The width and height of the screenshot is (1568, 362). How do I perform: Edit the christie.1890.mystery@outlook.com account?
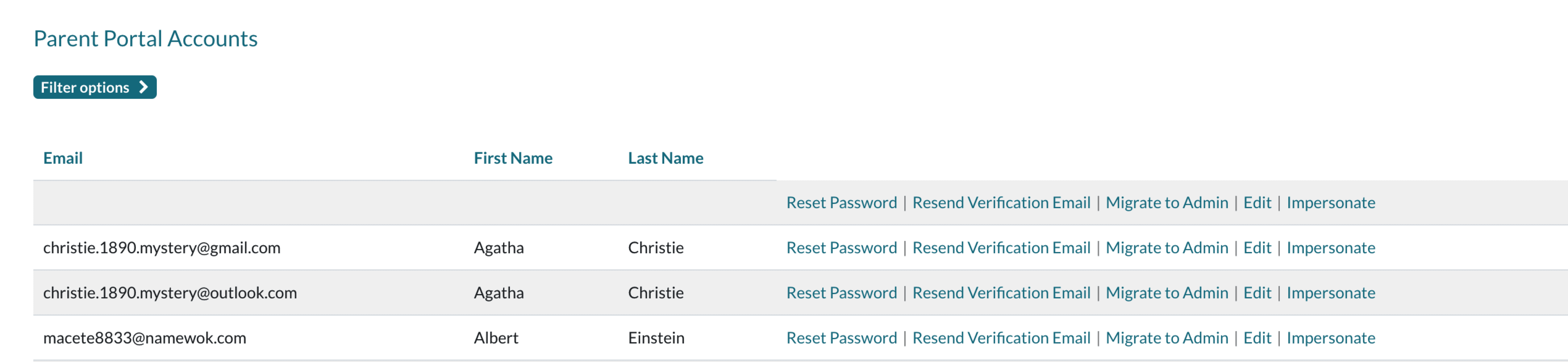[1257, 293]
